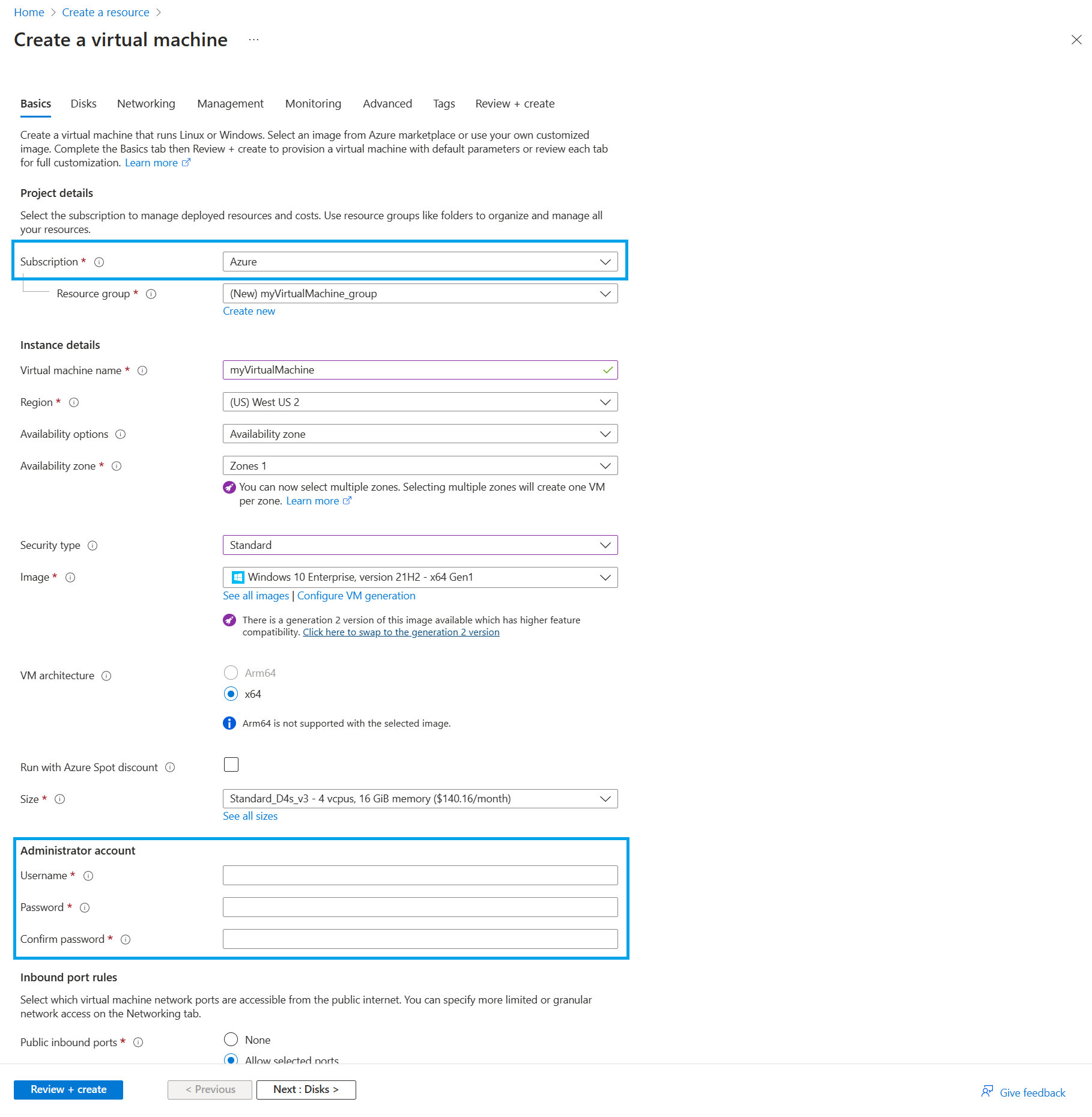Viewport: 1092px width, 1117px height.
Task: Open the Image dropdown
Action: (420, 578)
